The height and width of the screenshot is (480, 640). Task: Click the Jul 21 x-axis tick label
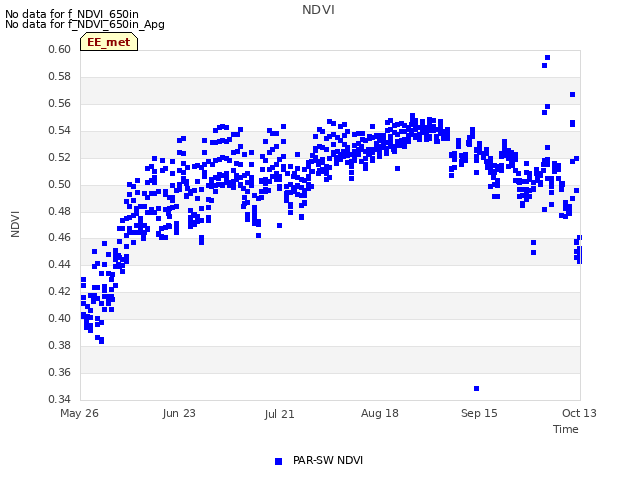pyautogui.click(x=279, y=414)
